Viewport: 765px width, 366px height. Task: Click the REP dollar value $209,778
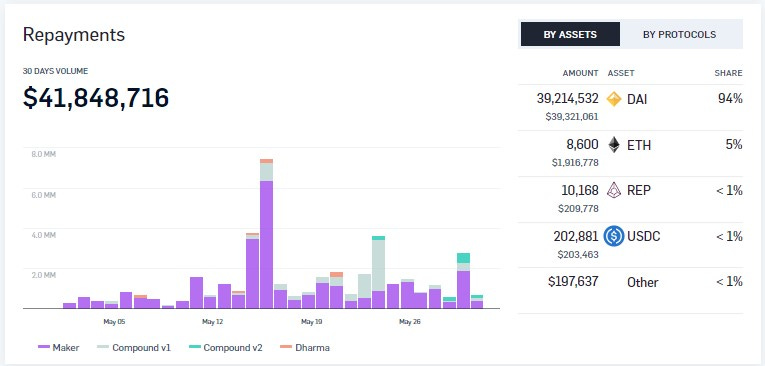(578, 208)
